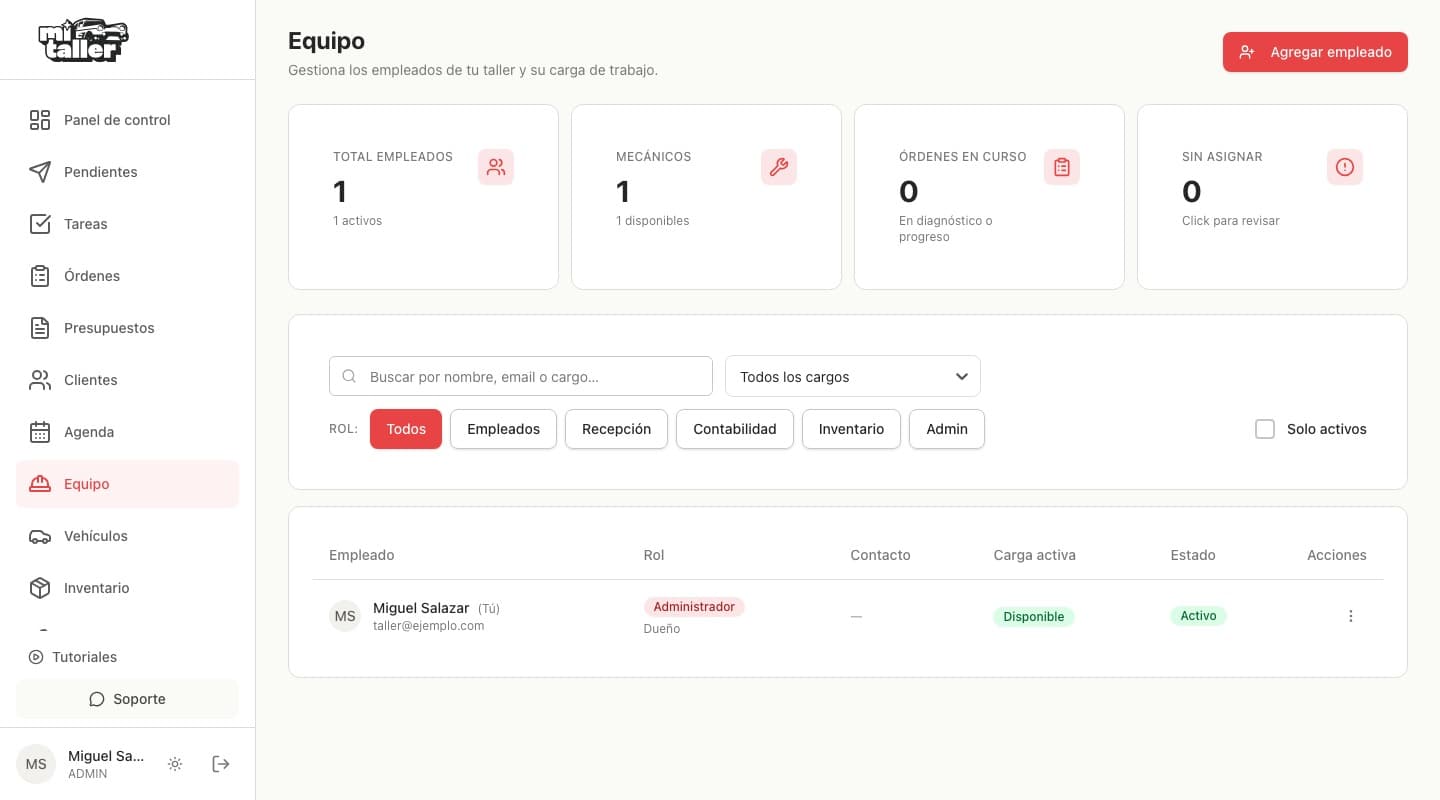Toggle theme with the sun icon
Image resolution: width=1440 pixels, height=800 pixels.
click(x=175, y=764)
